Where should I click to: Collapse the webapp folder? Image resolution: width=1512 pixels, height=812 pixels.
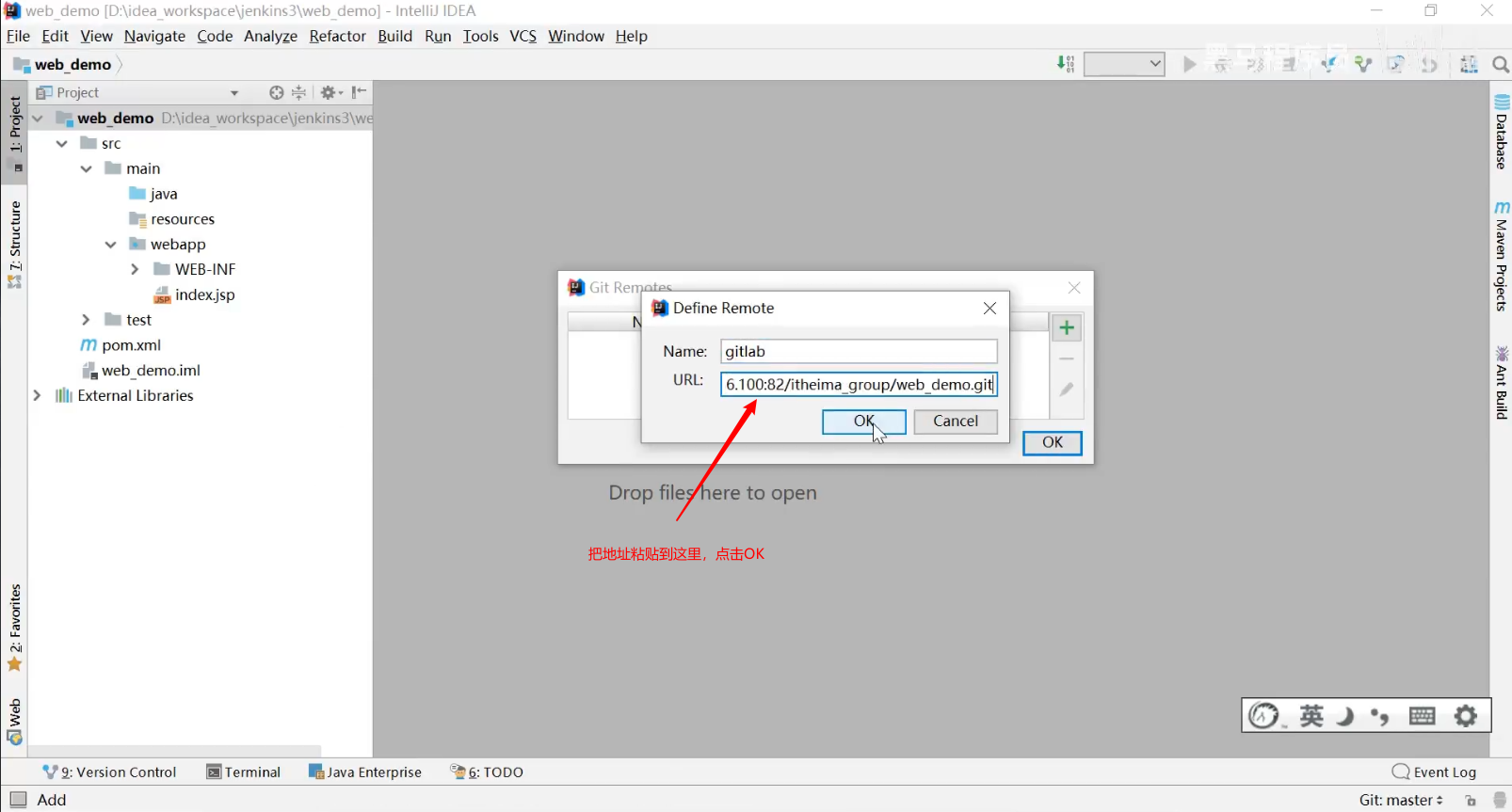111,245
